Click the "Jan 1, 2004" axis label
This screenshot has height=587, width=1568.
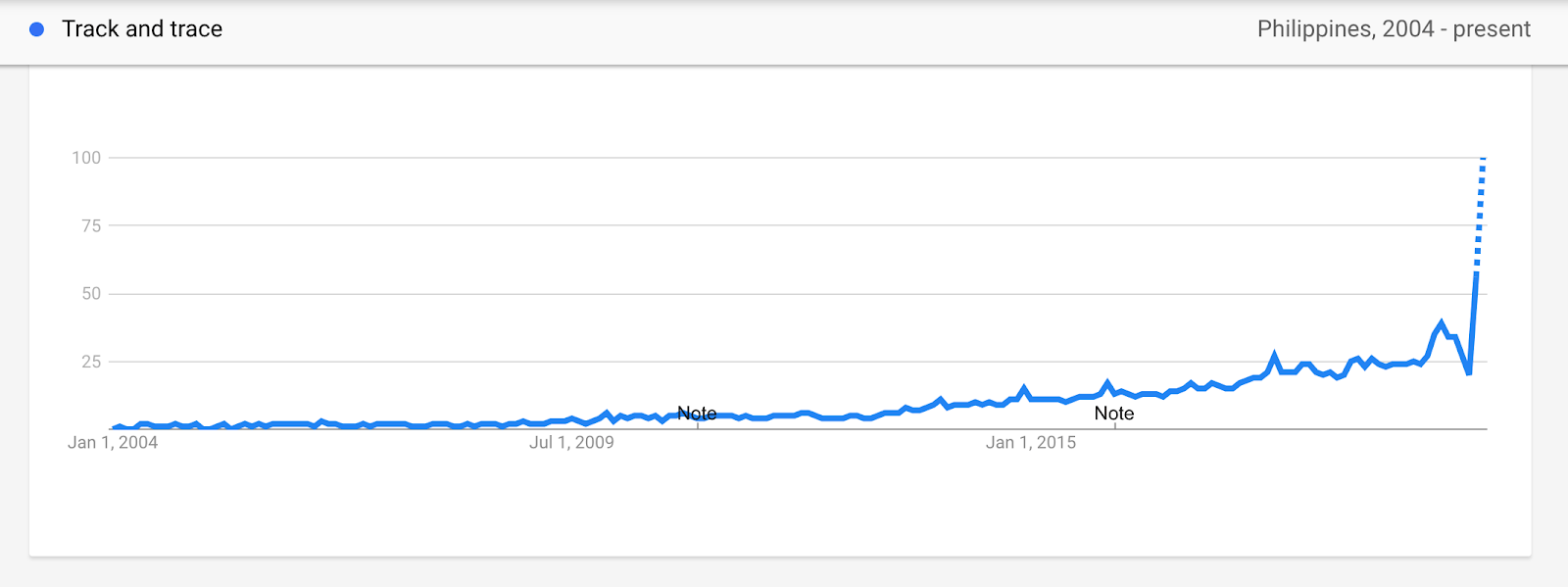tap(113, 443)
